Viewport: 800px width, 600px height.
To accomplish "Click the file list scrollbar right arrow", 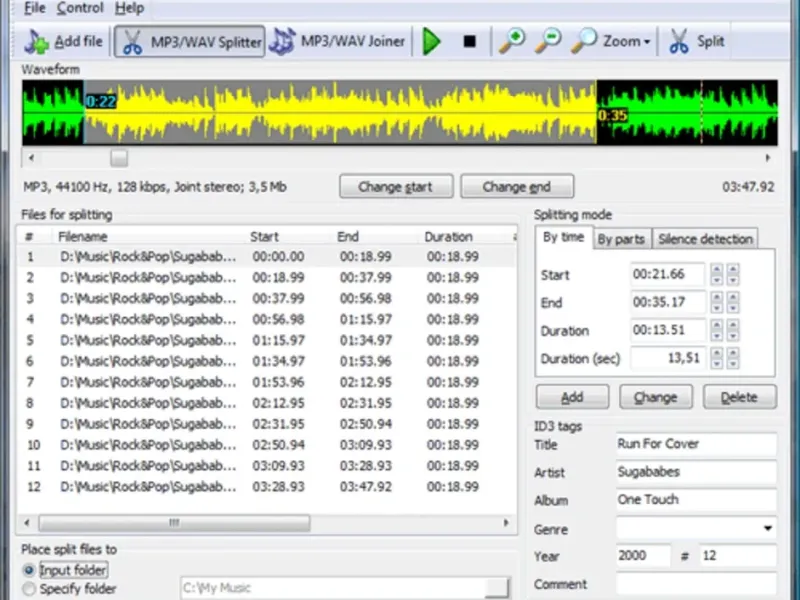I will click(506, 522).
